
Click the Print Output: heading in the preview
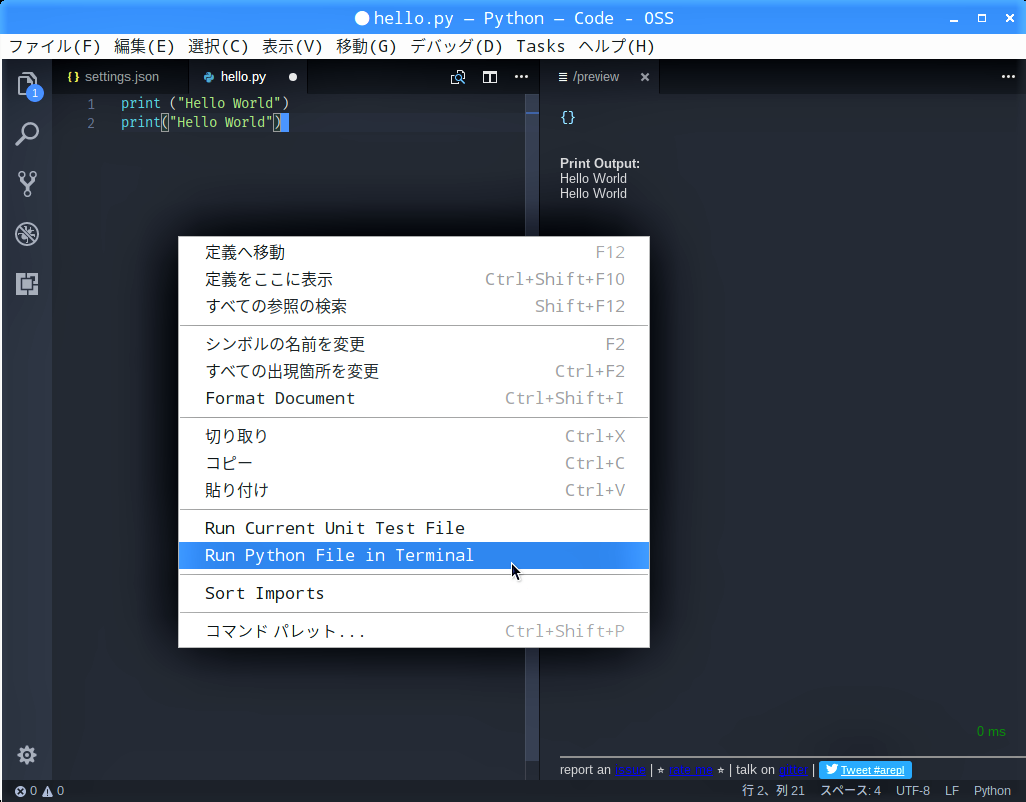600,164
